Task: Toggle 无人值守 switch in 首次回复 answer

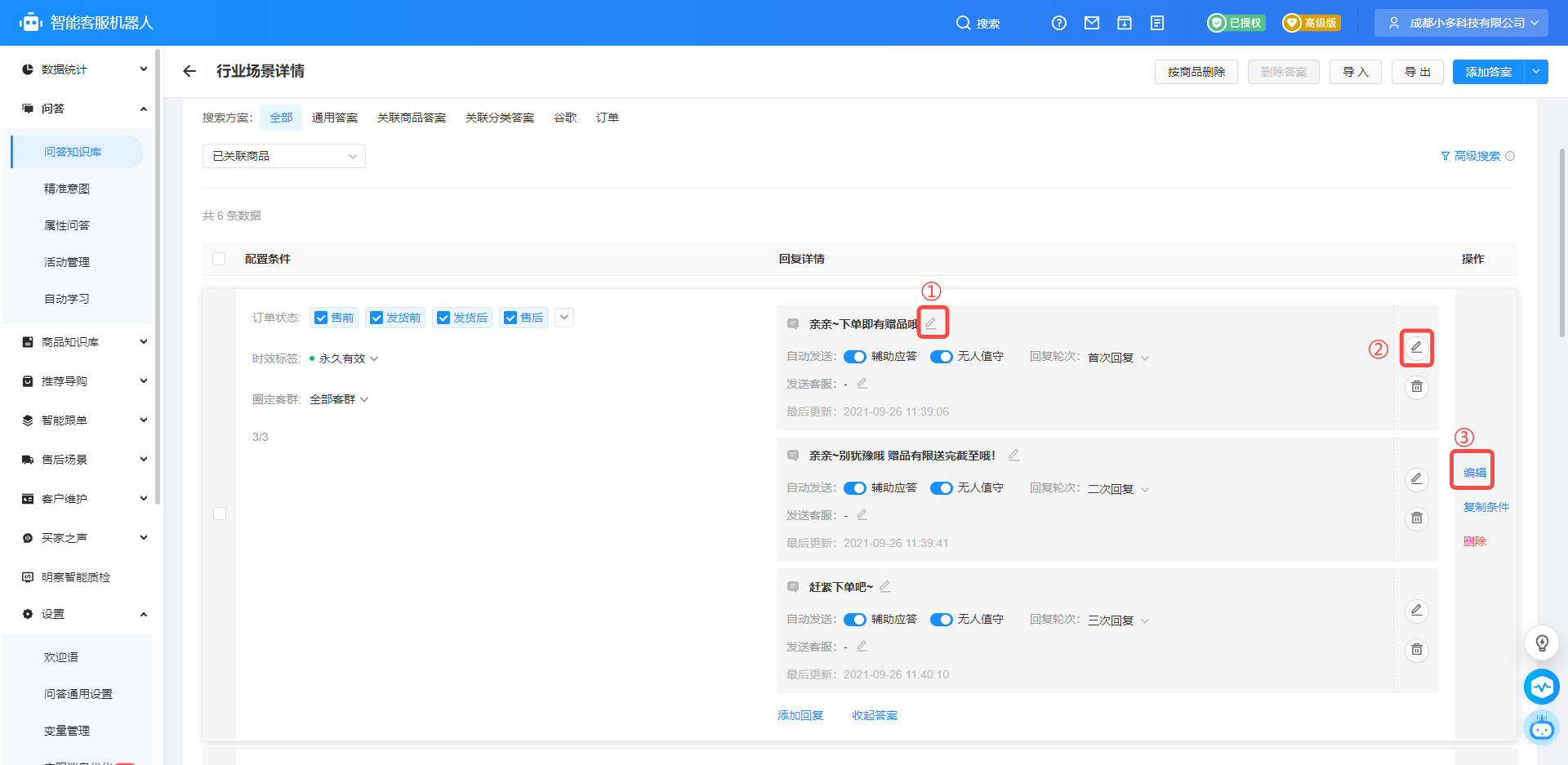Action: click(x=942, y=357)
